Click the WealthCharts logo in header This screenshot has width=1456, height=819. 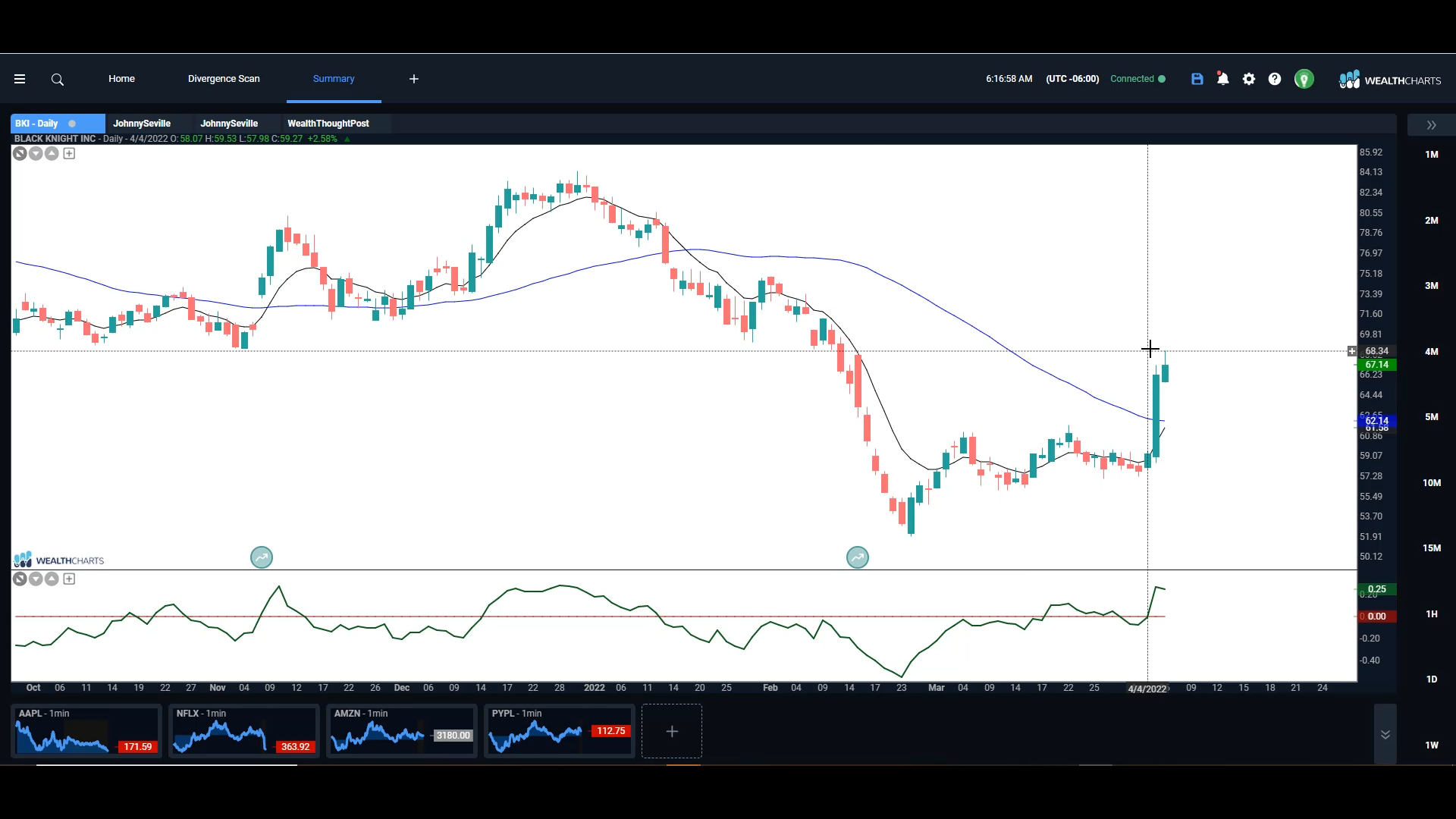pyautogui.click(x=1390, y=80)
